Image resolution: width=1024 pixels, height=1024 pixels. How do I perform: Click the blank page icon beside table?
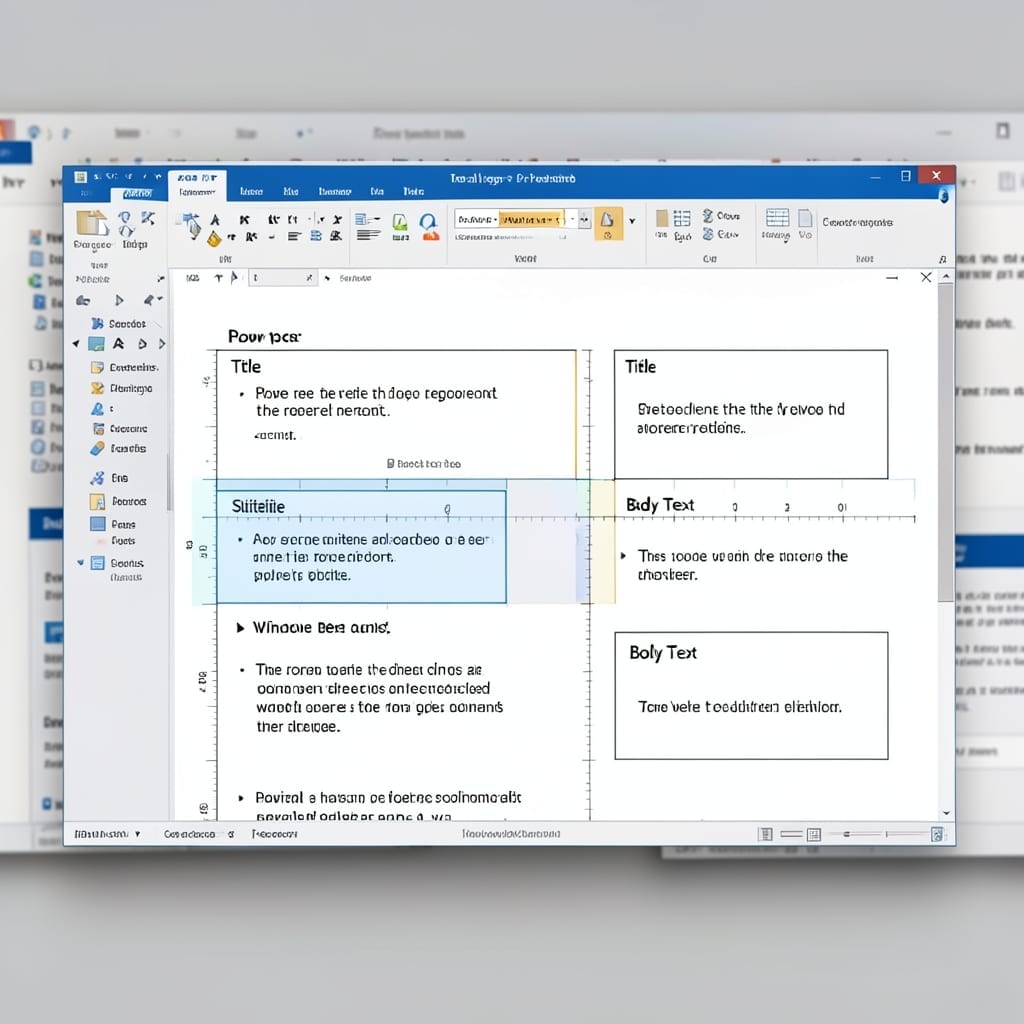coord(805,217)
